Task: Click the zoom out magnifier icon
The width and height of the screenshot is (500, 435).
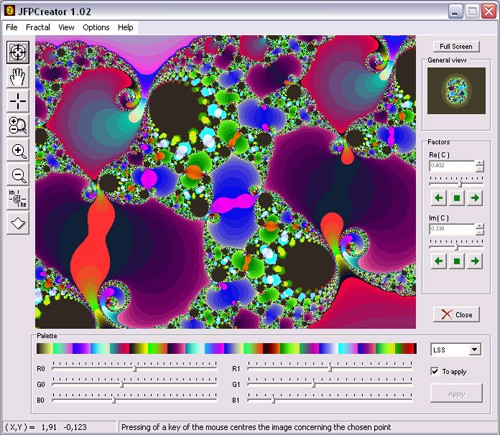Action: 18,175
